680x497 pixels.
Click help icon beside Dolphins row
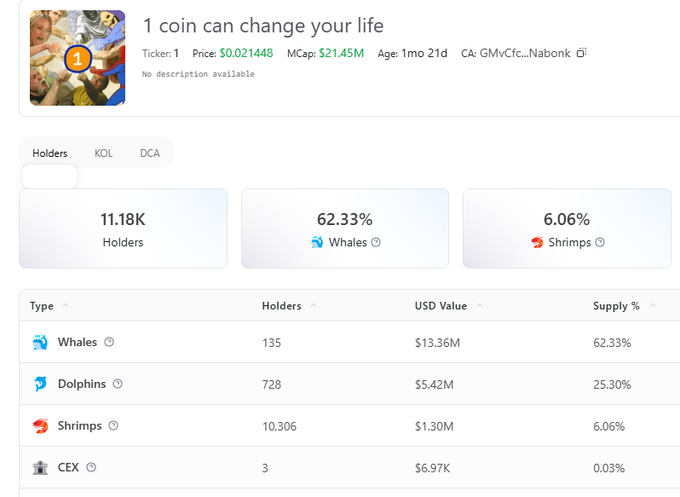click(117, 384)
